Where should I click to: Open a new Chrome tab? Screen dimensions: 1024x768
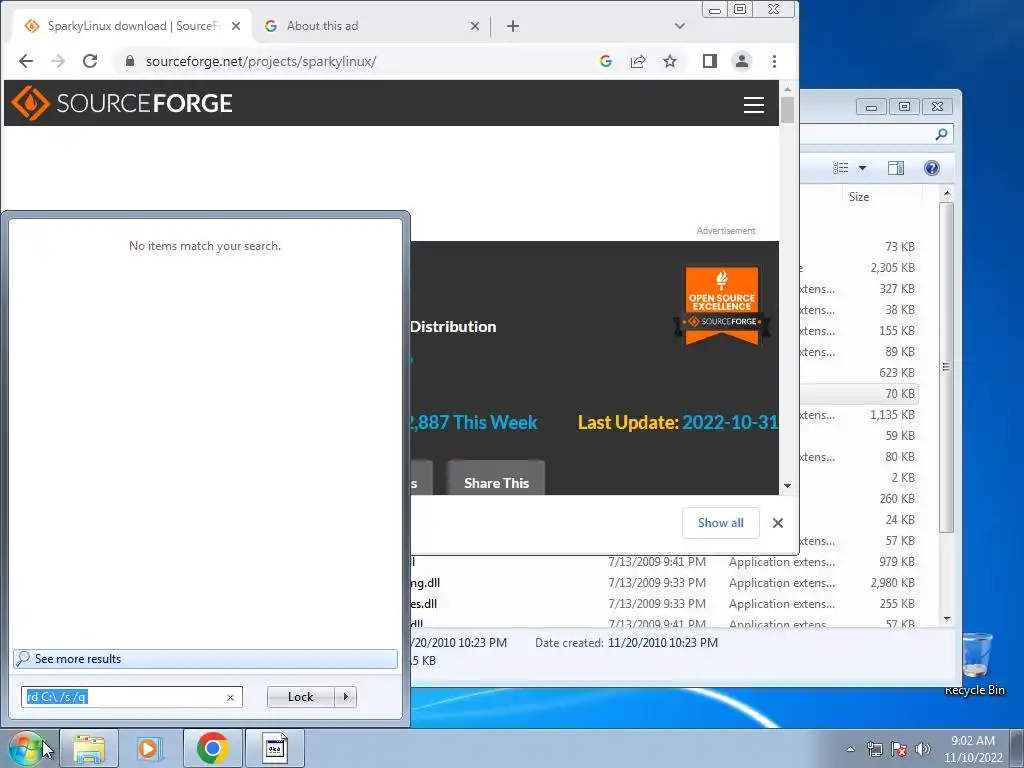[x=513, y=26]
